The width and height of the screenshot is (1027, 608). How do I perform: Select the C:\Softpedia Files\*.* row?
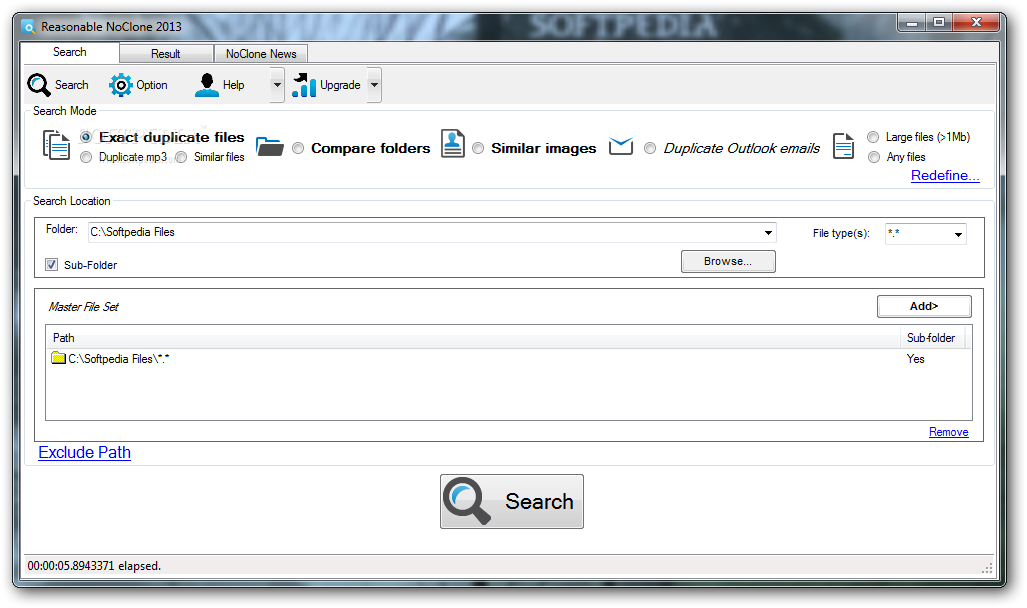click(x=508, y=358)
